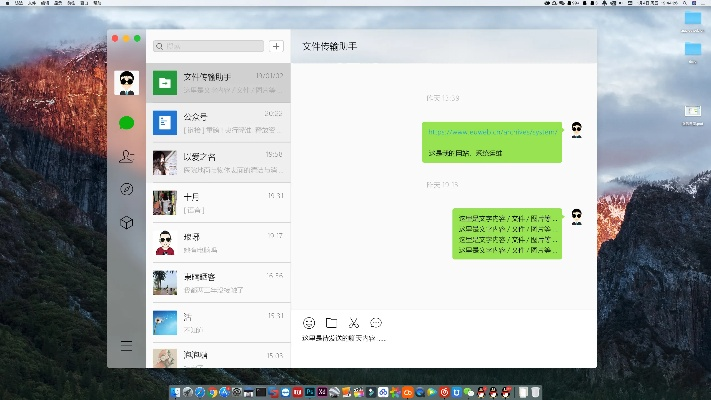Open the chat with 十月

[218, 203]
